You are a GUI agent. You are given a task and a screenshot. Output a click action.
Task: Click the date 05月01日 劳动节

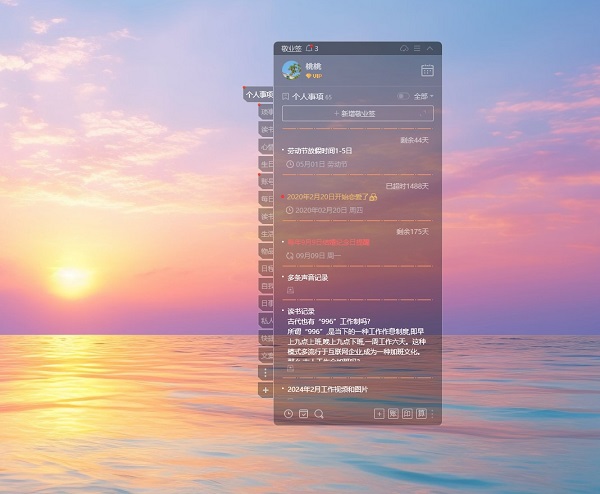click(321, 164)
